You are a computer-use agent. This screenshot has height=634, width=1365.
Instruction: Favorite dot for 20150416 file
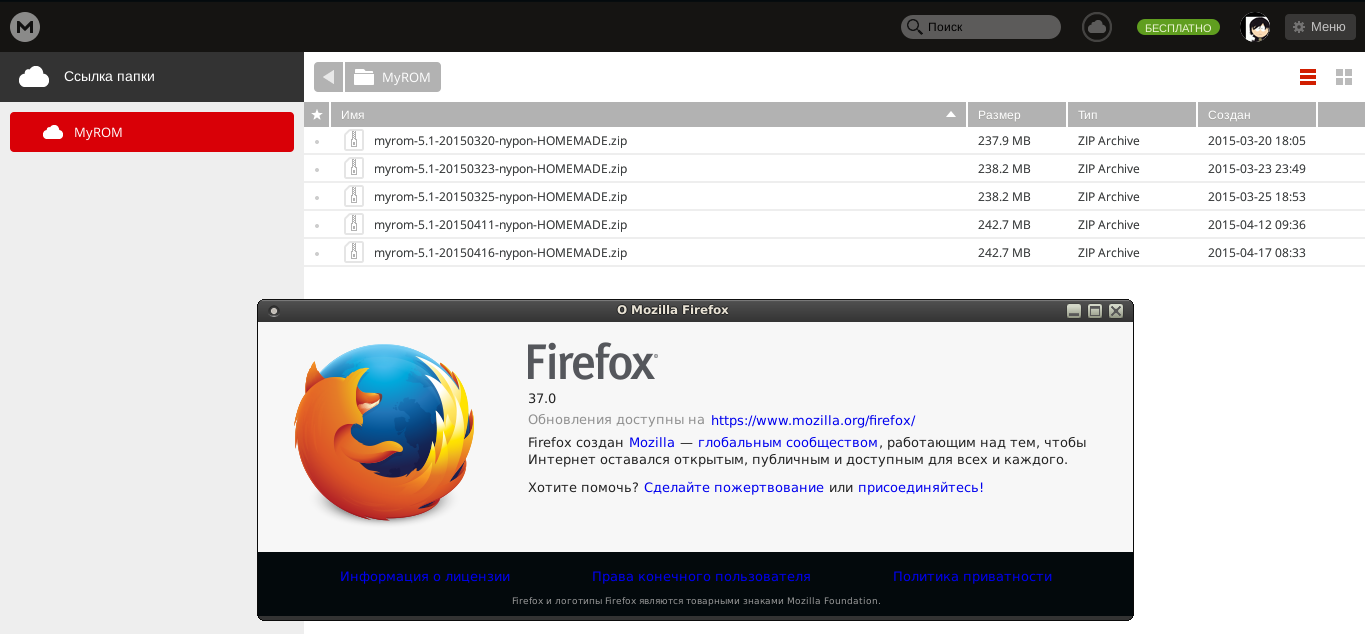(x=317, y=254)
